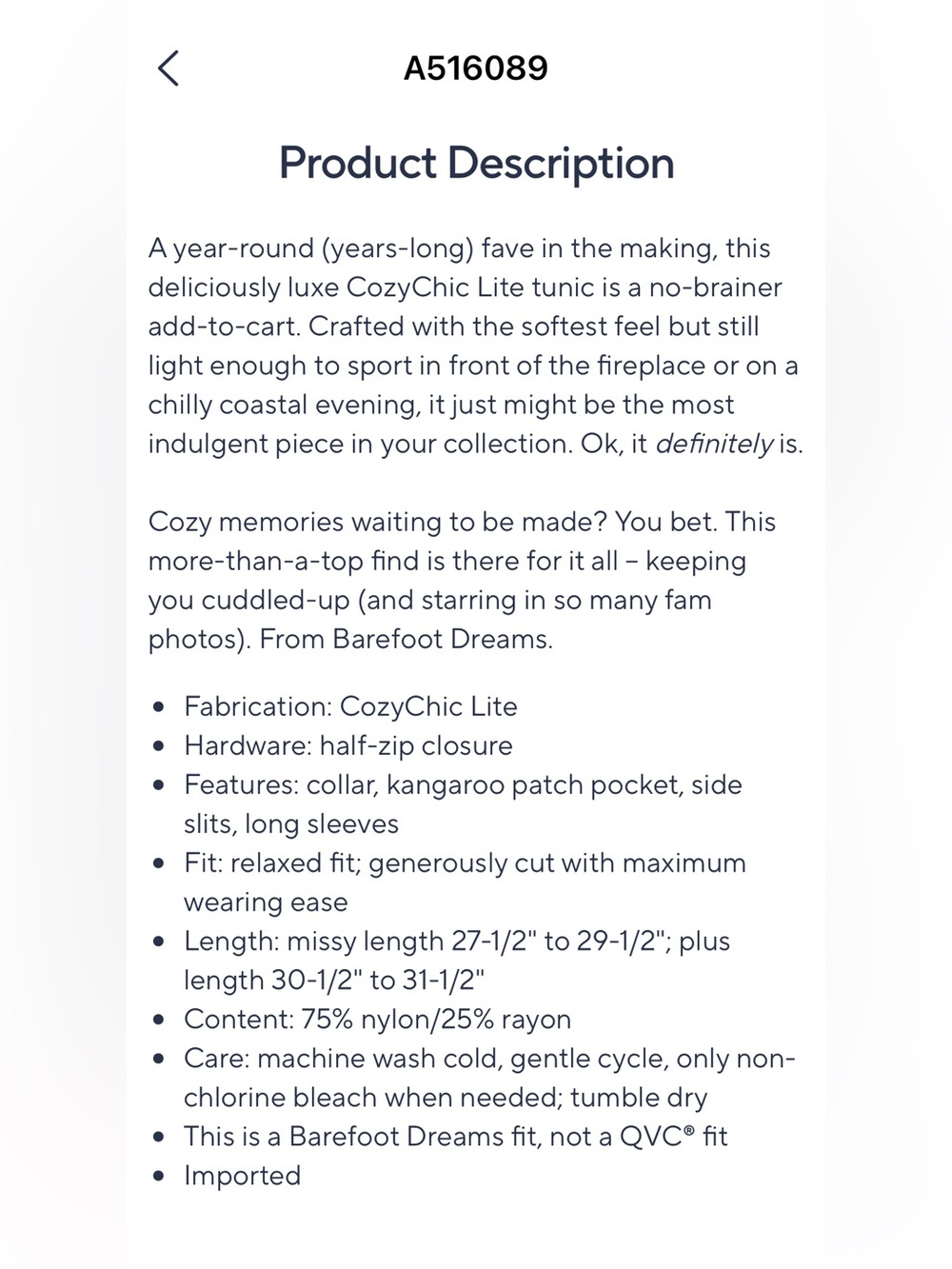Tap the 'wearing ease' line under Fit

(266, 902)
